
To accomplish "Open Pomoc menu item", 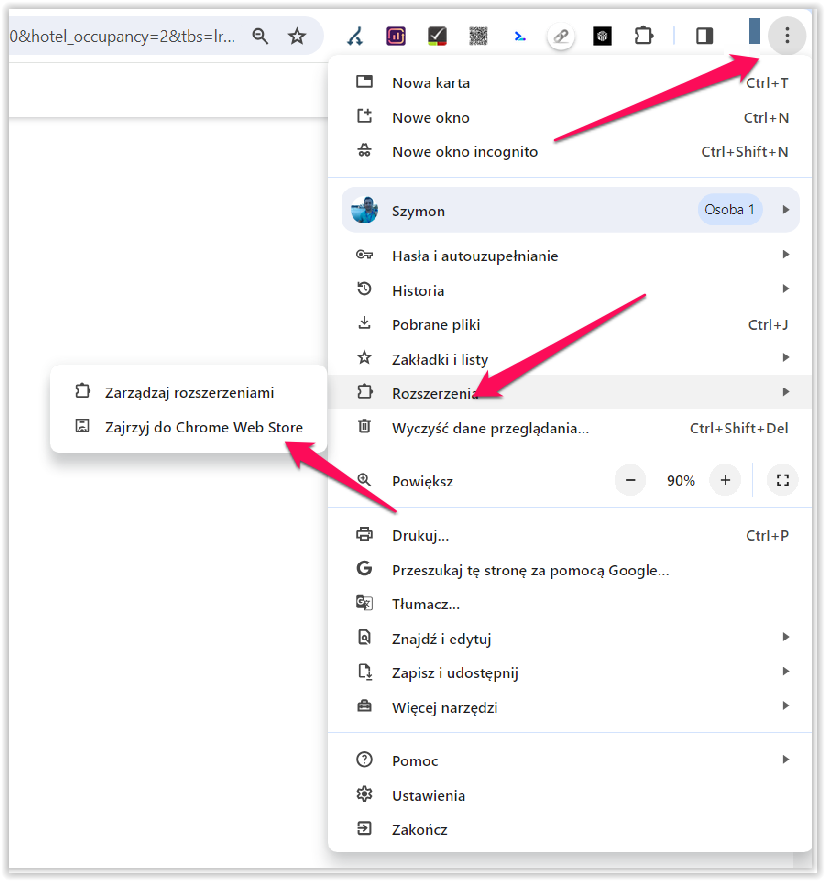I will point(570,761).
